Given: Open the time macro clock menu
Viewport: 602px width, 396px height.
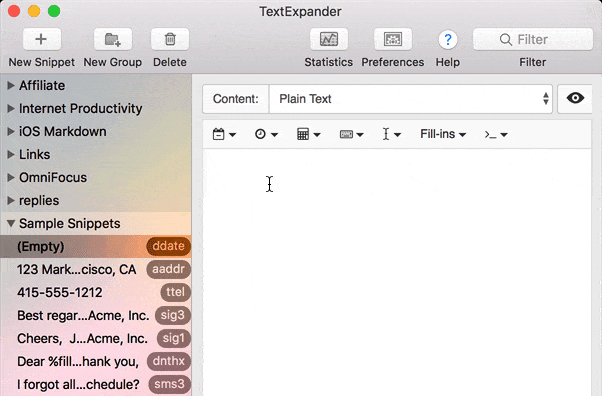Looking at the screenshot, I should (266, 134).
